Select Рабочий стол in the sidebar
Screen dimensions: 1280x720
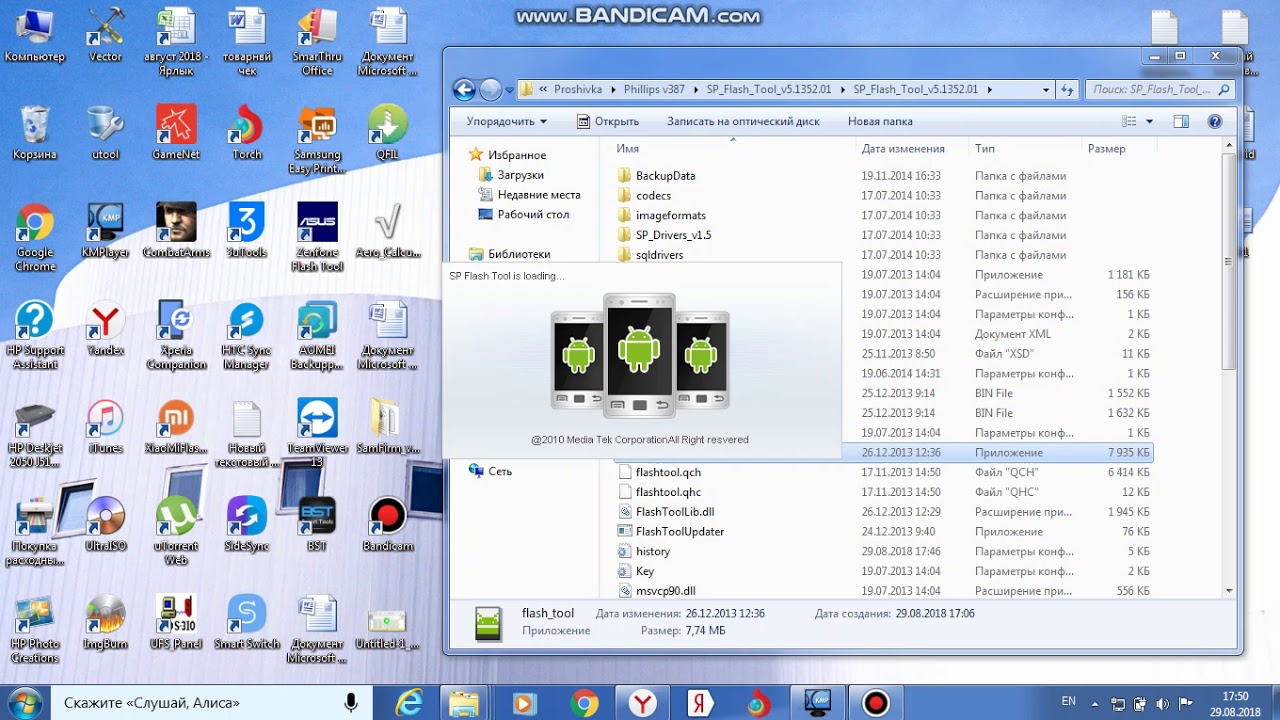point(533,214)
